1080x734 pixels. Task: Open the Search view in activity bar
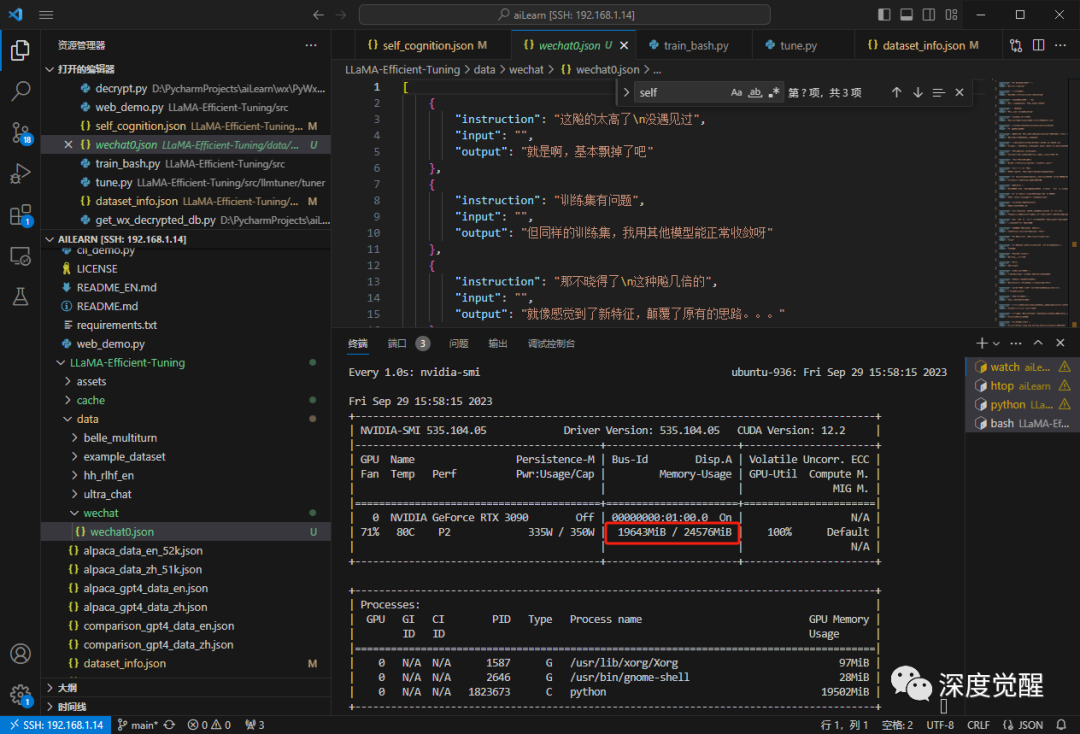pos(20,91)
